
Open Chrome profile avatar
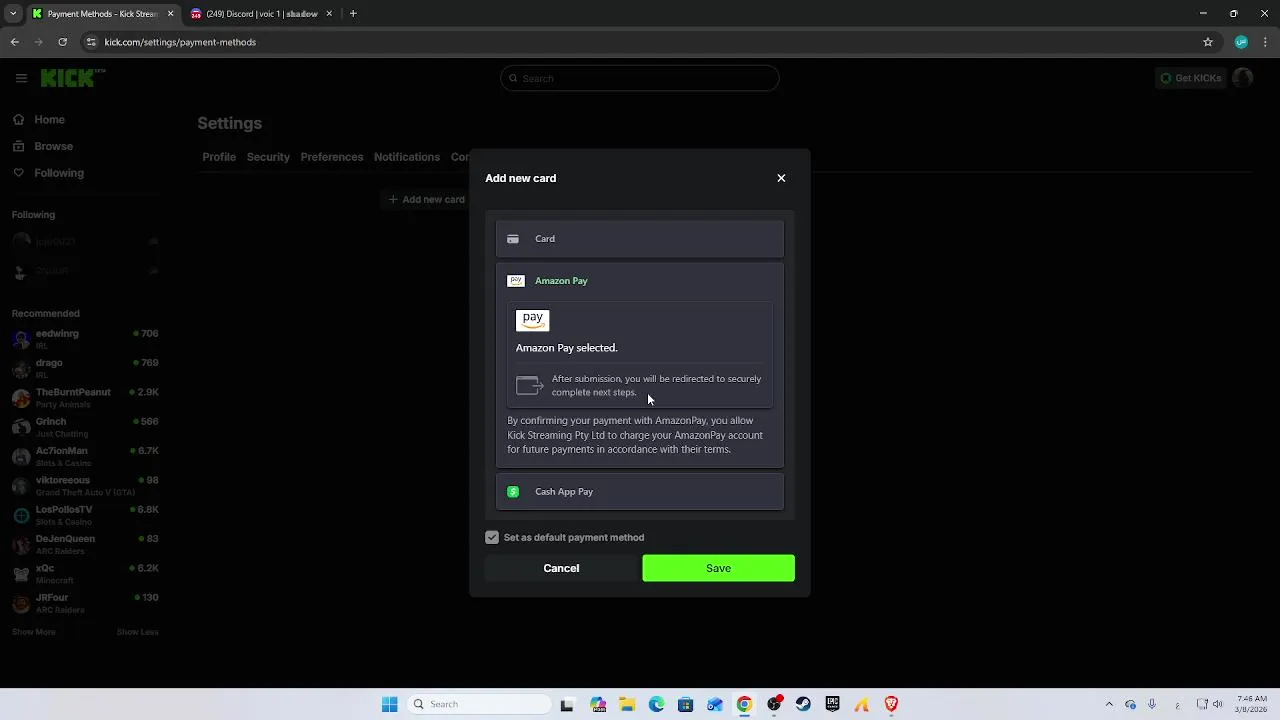pyautogui.click(x=1241, y=42)
